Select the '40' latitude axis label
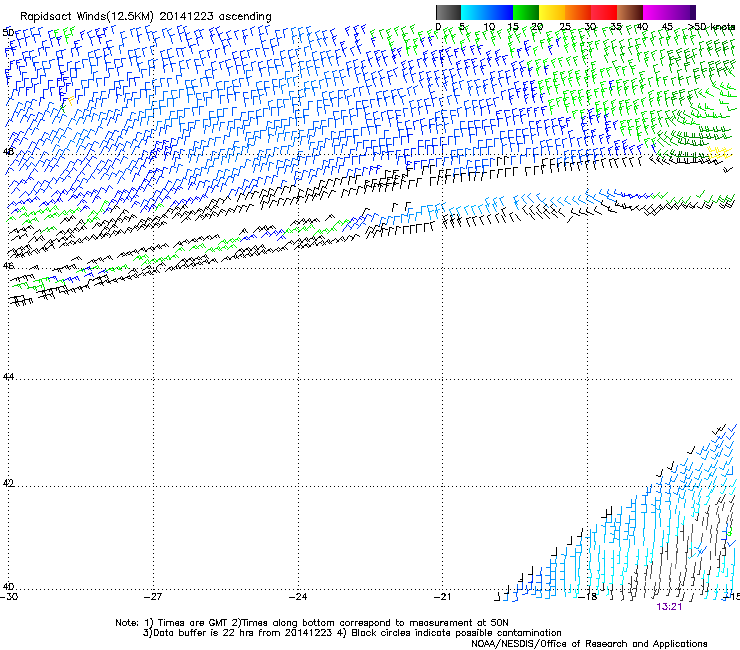The height and width of the screenshot is (650, 740). (x=8, y=586)
